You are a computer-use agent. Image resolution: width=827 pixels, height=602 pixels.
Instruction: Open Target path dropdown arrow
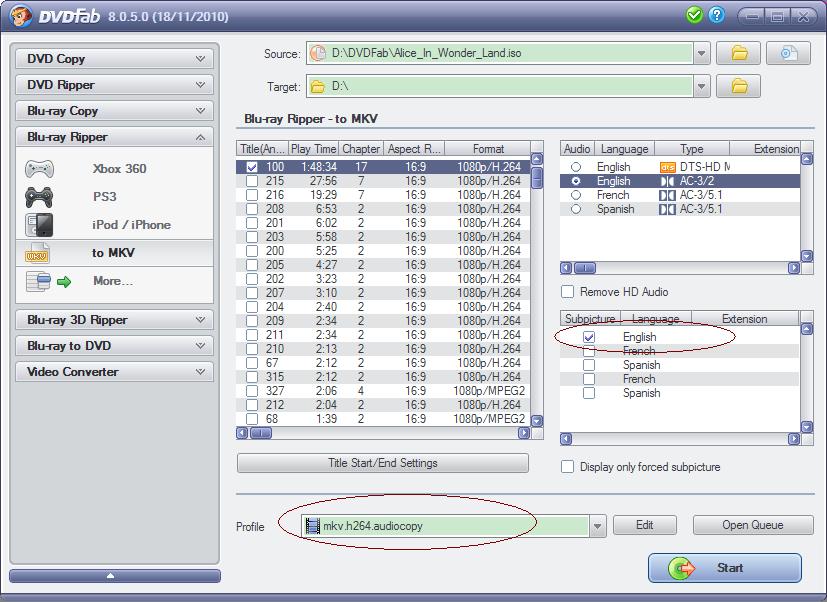click(x=701, y=87)
